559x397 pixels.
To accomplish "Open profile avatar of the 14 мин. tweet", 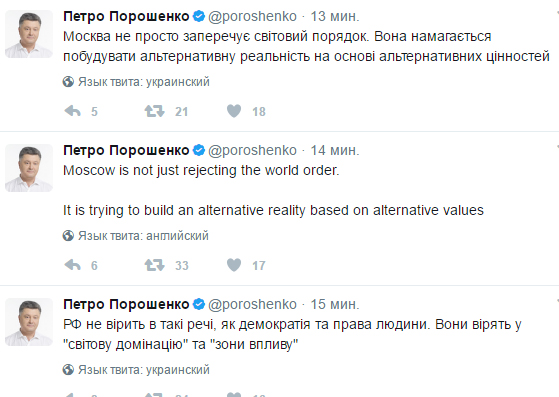I will (x=29, y=168).
